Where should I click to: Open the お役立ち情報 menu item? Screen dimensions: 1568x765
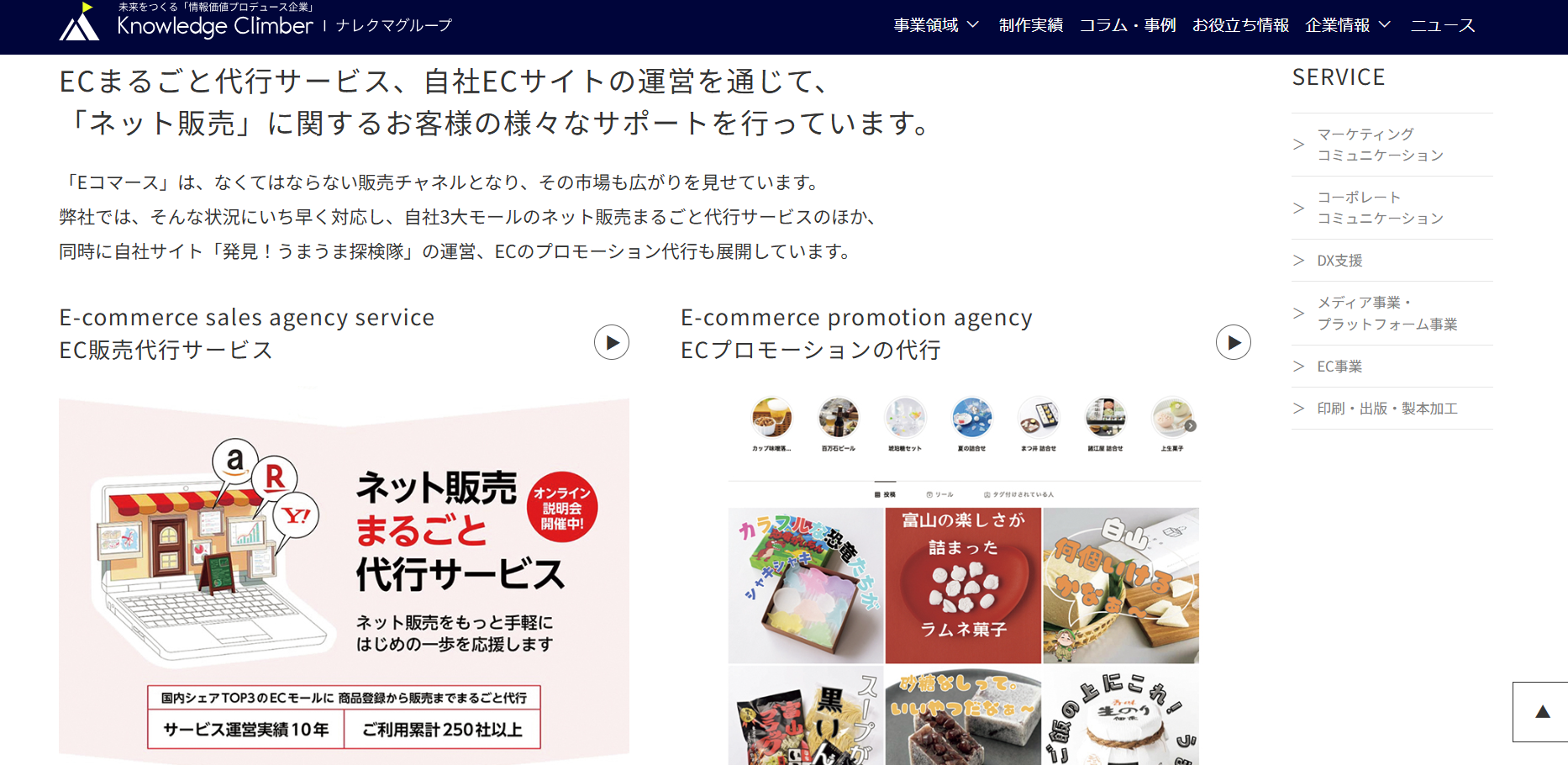click(1240, 25)
